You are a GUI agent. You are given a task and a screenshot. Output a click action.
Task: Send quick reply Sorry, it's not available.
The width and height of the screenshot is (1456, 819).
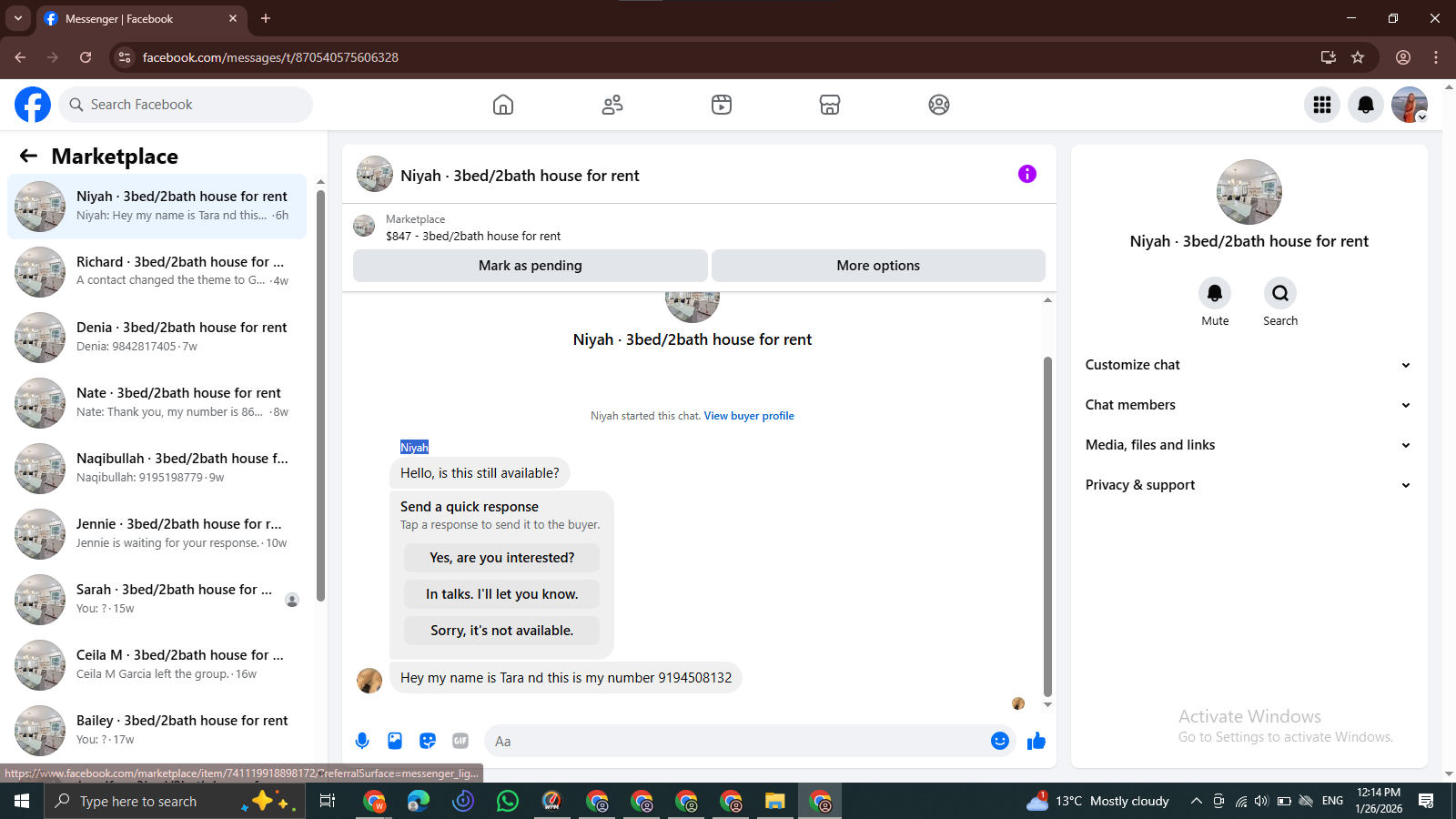click(501, 631)
